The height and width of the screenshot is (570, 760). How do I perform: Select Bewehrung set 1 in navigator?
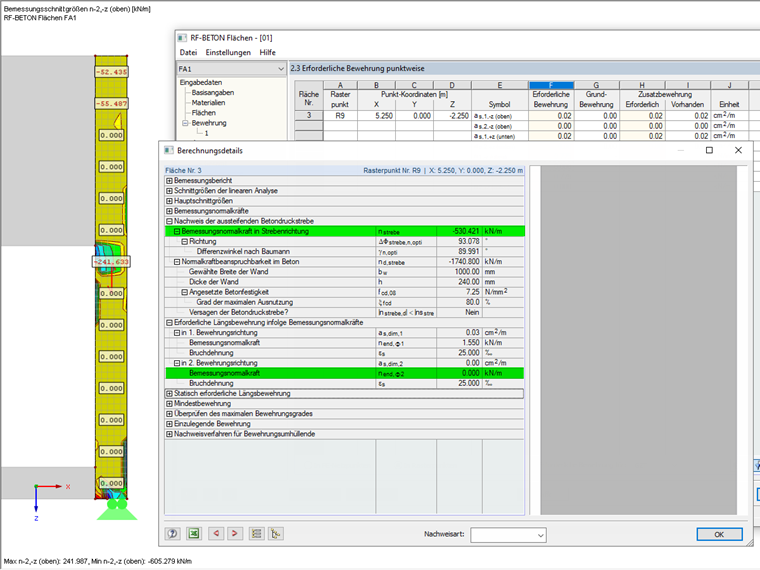click(x=206, y=133)
